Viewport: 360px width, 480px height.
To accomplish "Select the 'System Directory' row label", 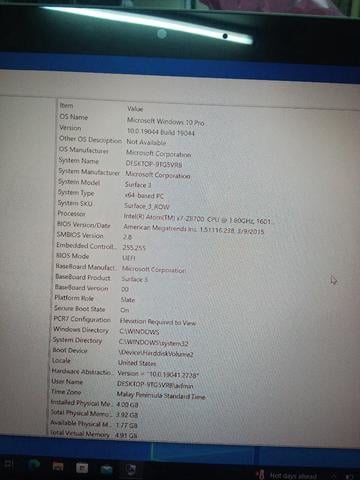I will click(77, 340).
